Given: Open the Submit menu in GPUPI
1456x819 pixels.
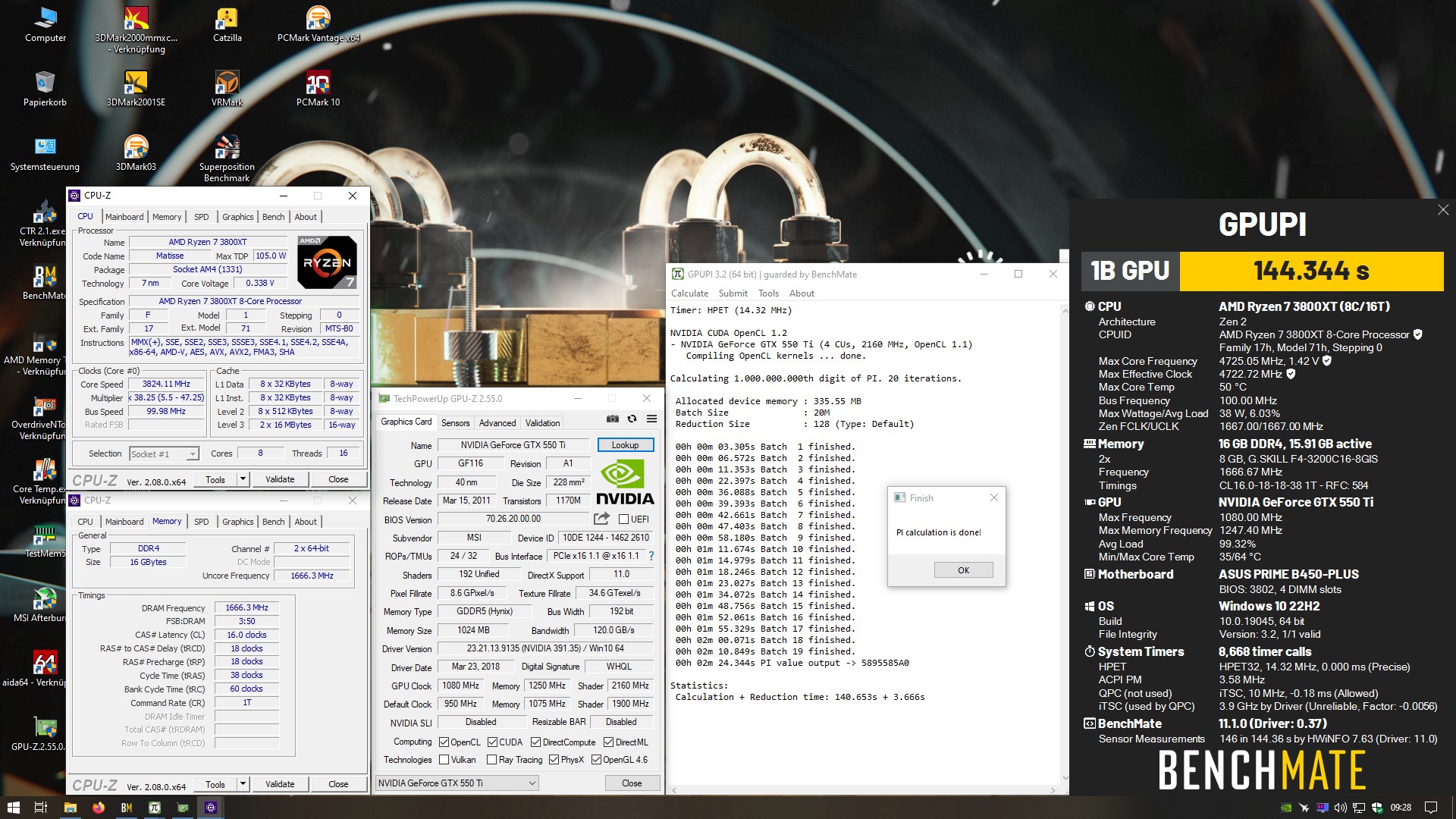Looking at the screenshot, I should (733, 293).
